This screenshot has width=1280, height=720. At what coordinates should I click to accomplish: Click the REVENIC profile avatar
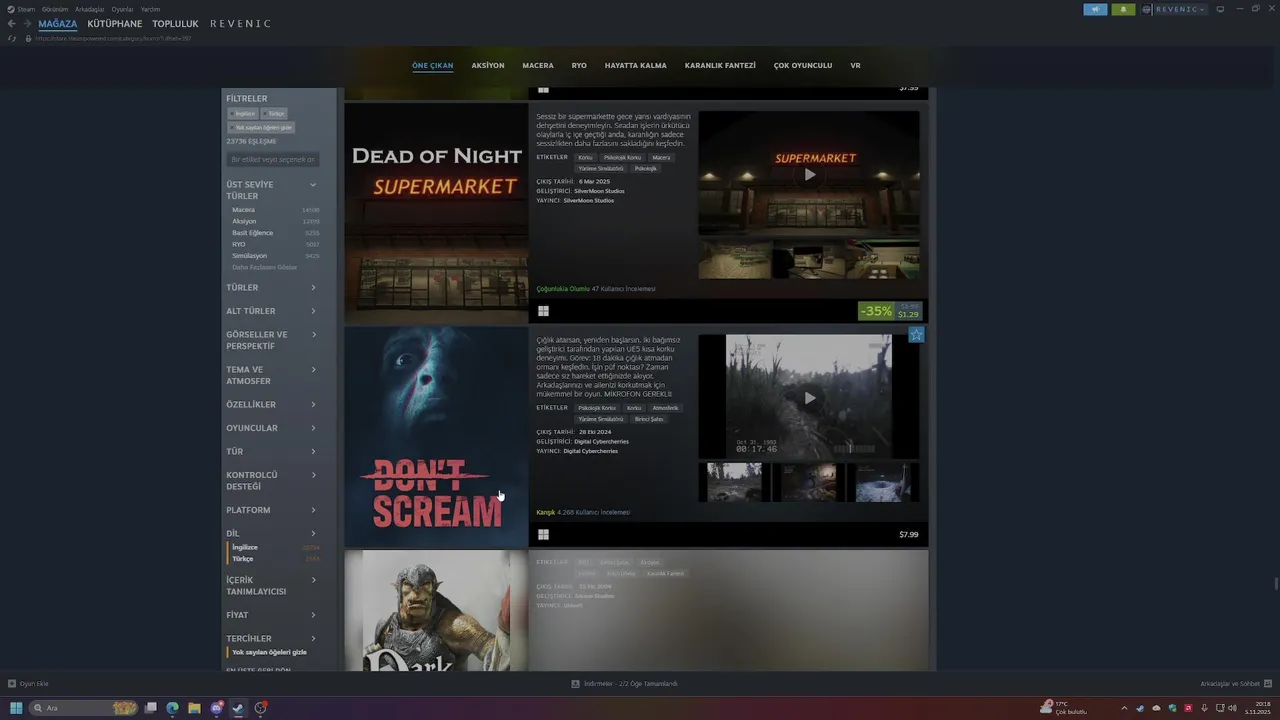(x=1146, y=9)
